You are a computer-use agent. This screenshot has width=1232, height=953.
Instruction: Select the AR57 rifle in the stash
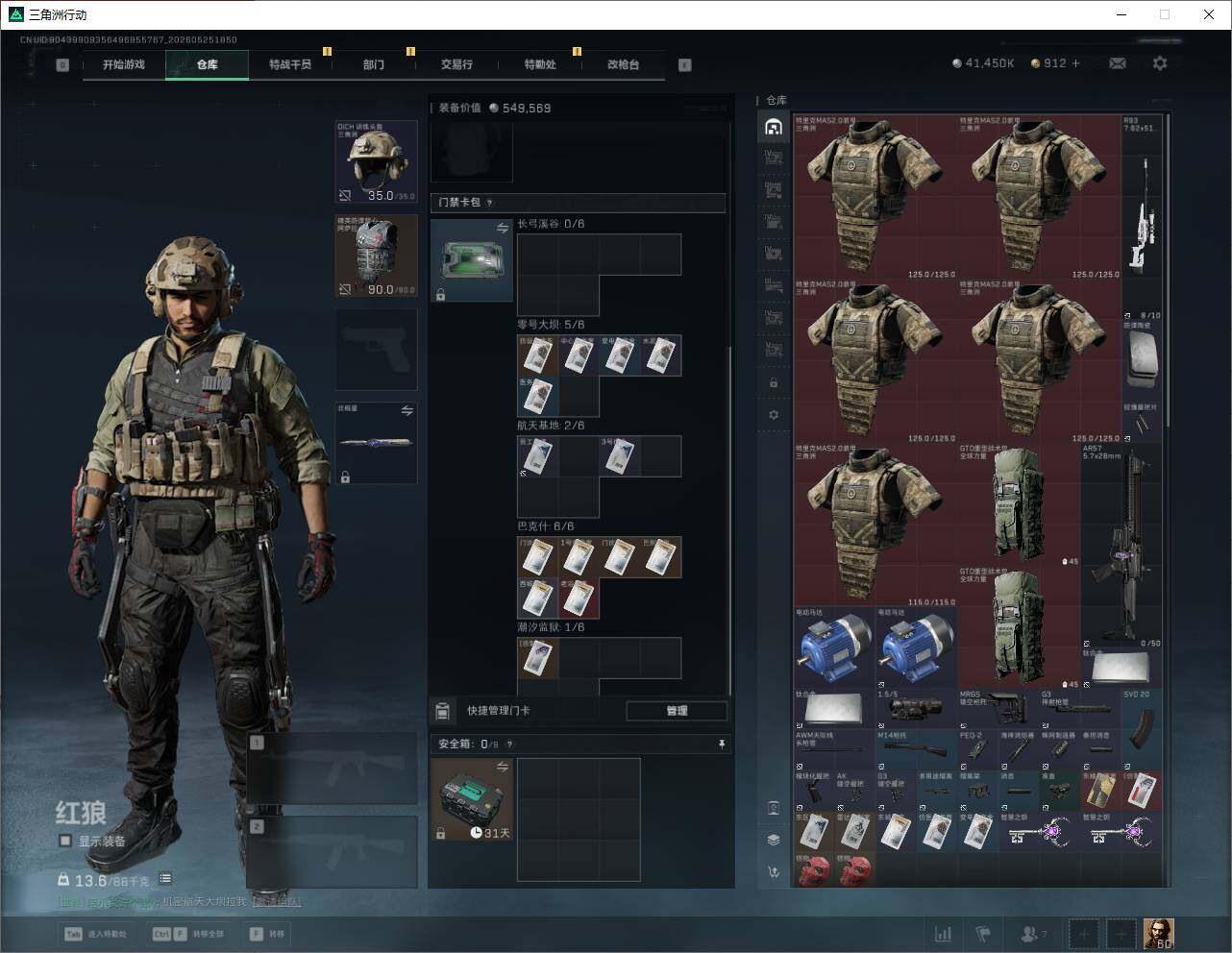tap(1121, 546)
